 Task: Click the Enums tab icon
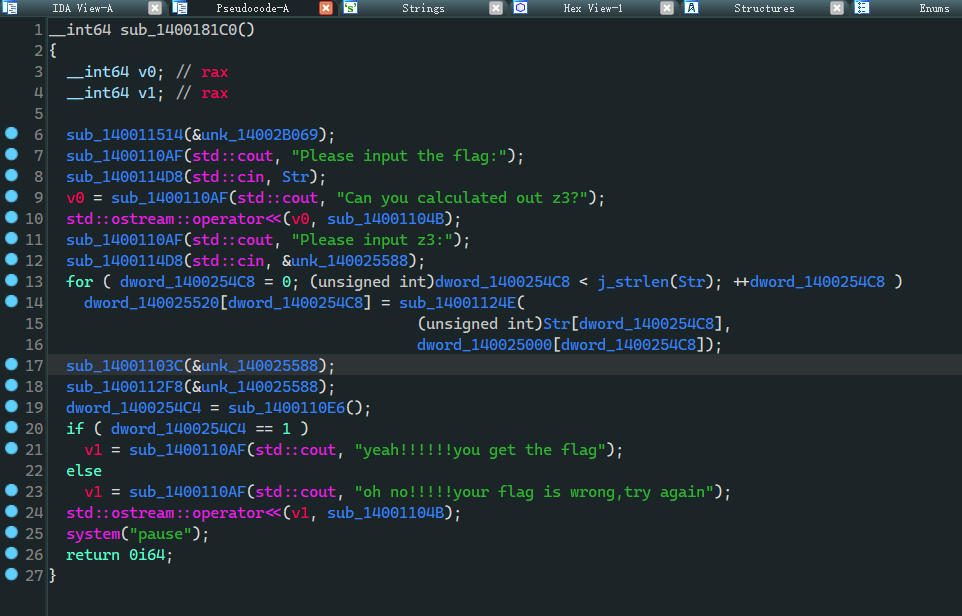pos(861,8)
